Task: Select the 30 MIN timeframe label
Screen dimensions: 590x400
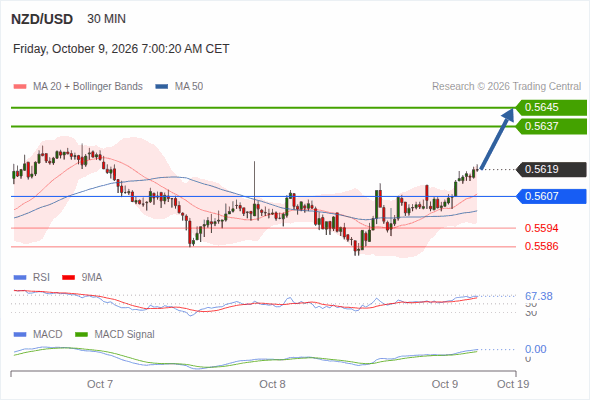Action: (x=106, y=19)
